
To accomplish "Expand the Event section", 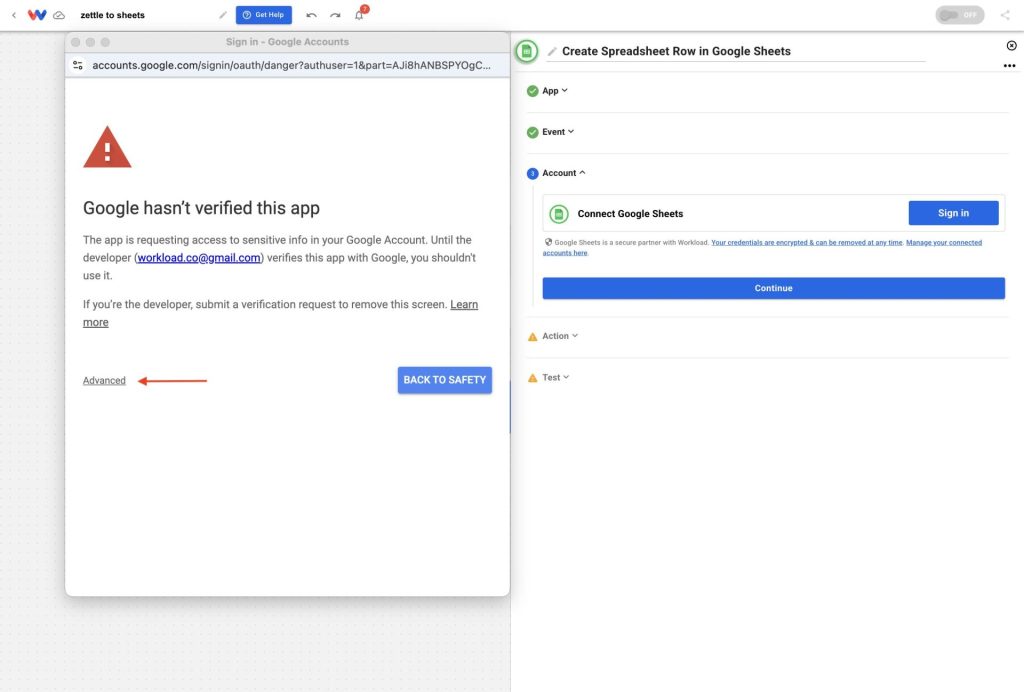I will tap(558, 132).
